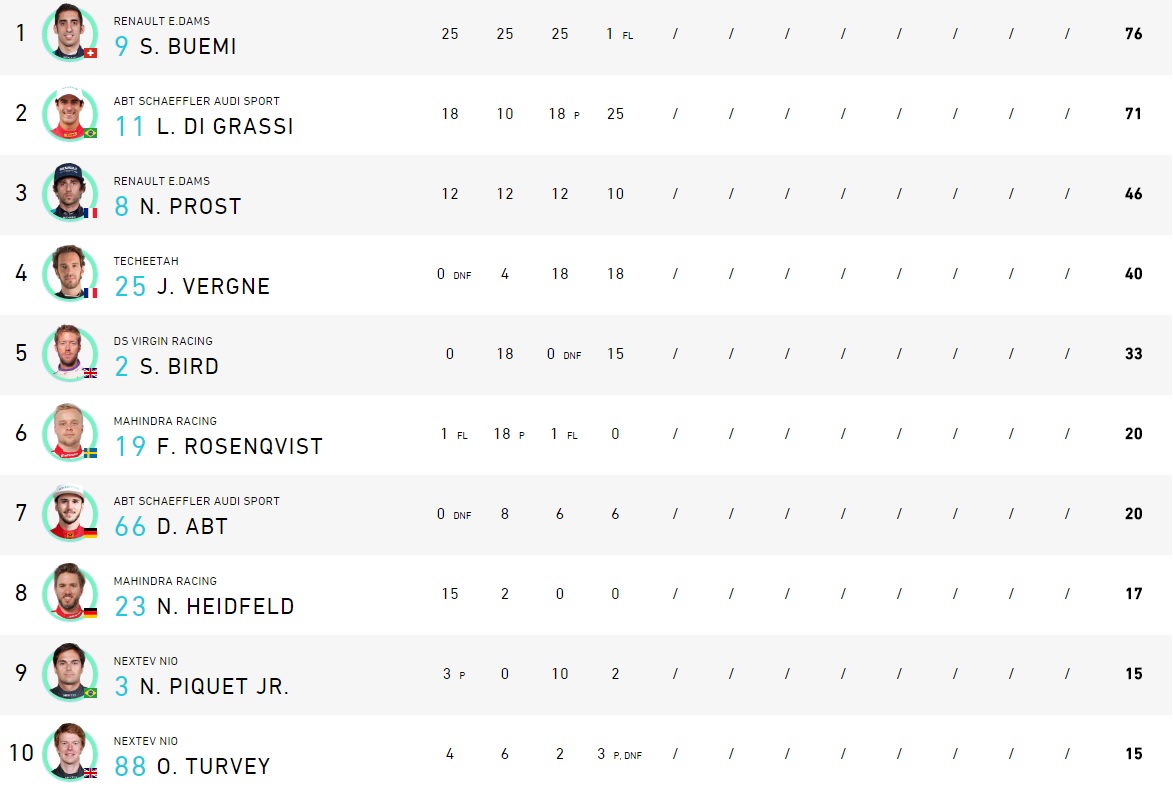Click Turvey's fourth race P, DNF result
Screen dimensions: 1173x786
[620, 754]
